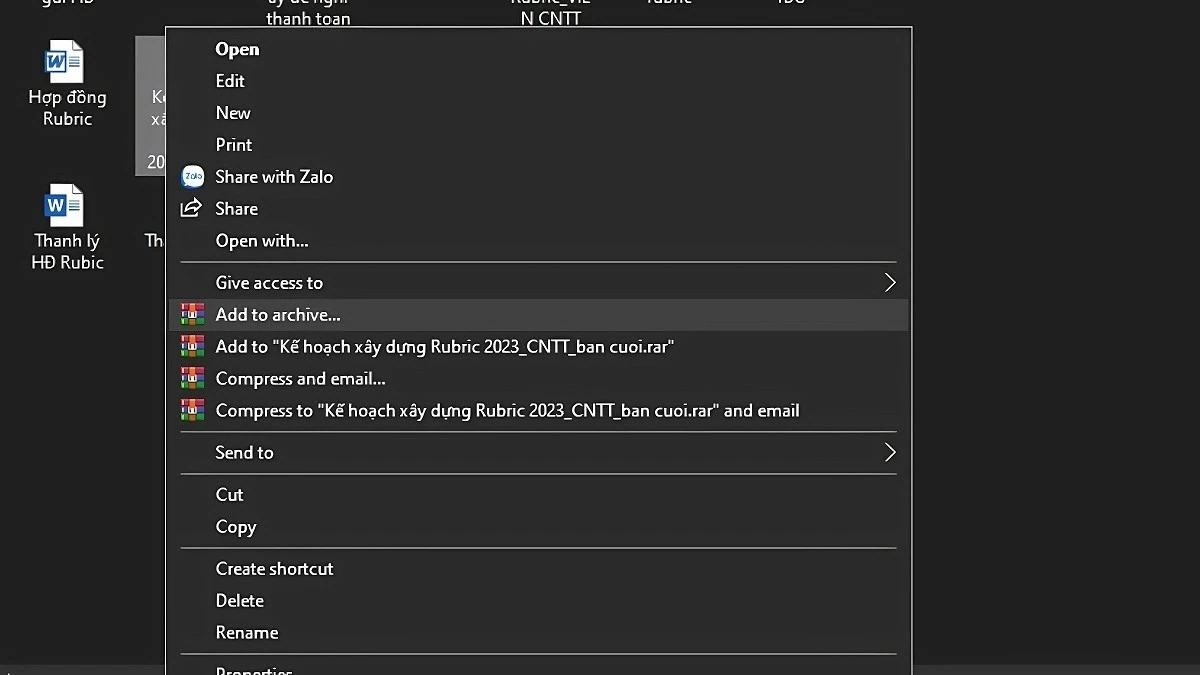Create shortcut for the selected file
Image resolution: width=1200 pixels, height=675 pixels.
point(274,569)
